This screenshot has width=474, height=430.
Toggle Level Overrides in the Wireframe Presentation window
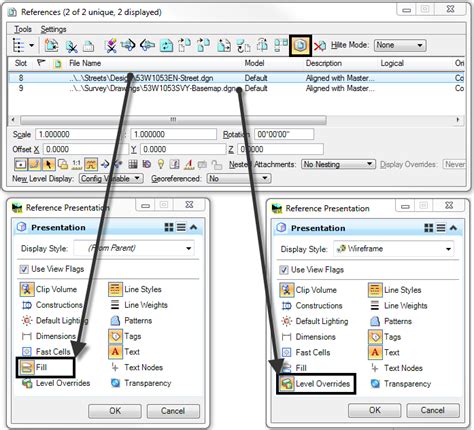[x=316, y=384]
